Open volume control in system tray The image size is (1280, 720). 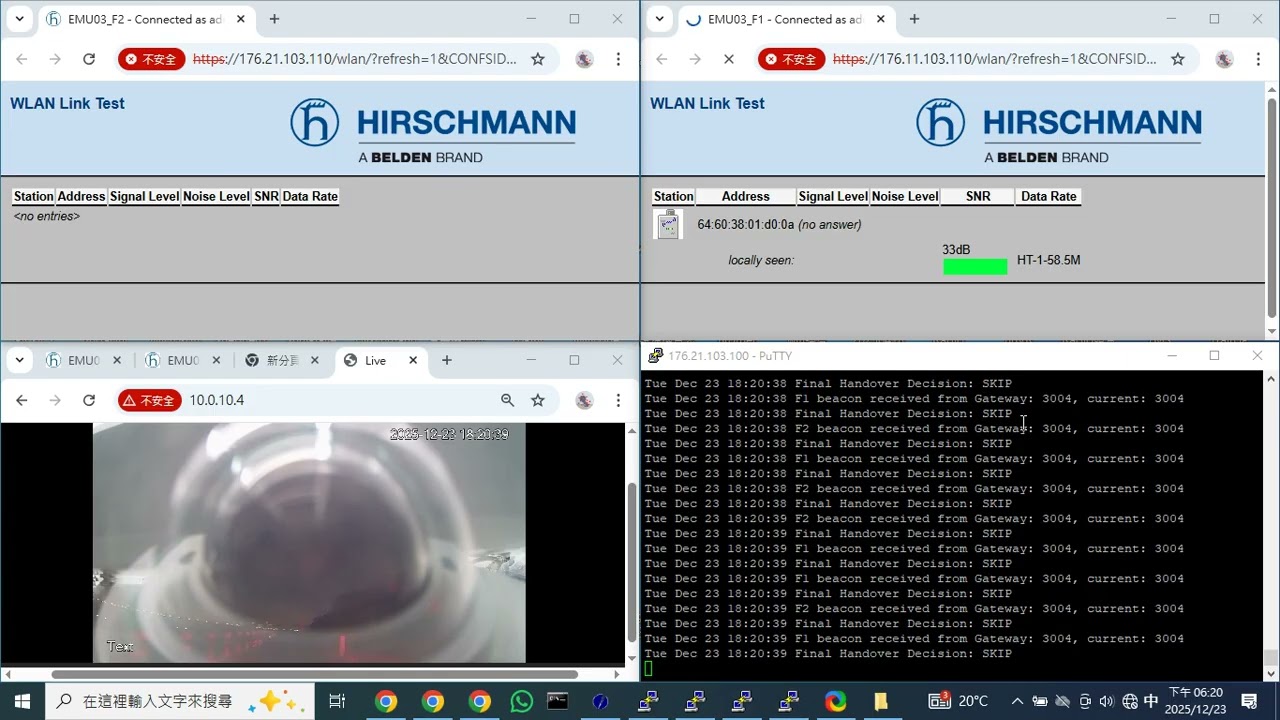point(1106,701)
